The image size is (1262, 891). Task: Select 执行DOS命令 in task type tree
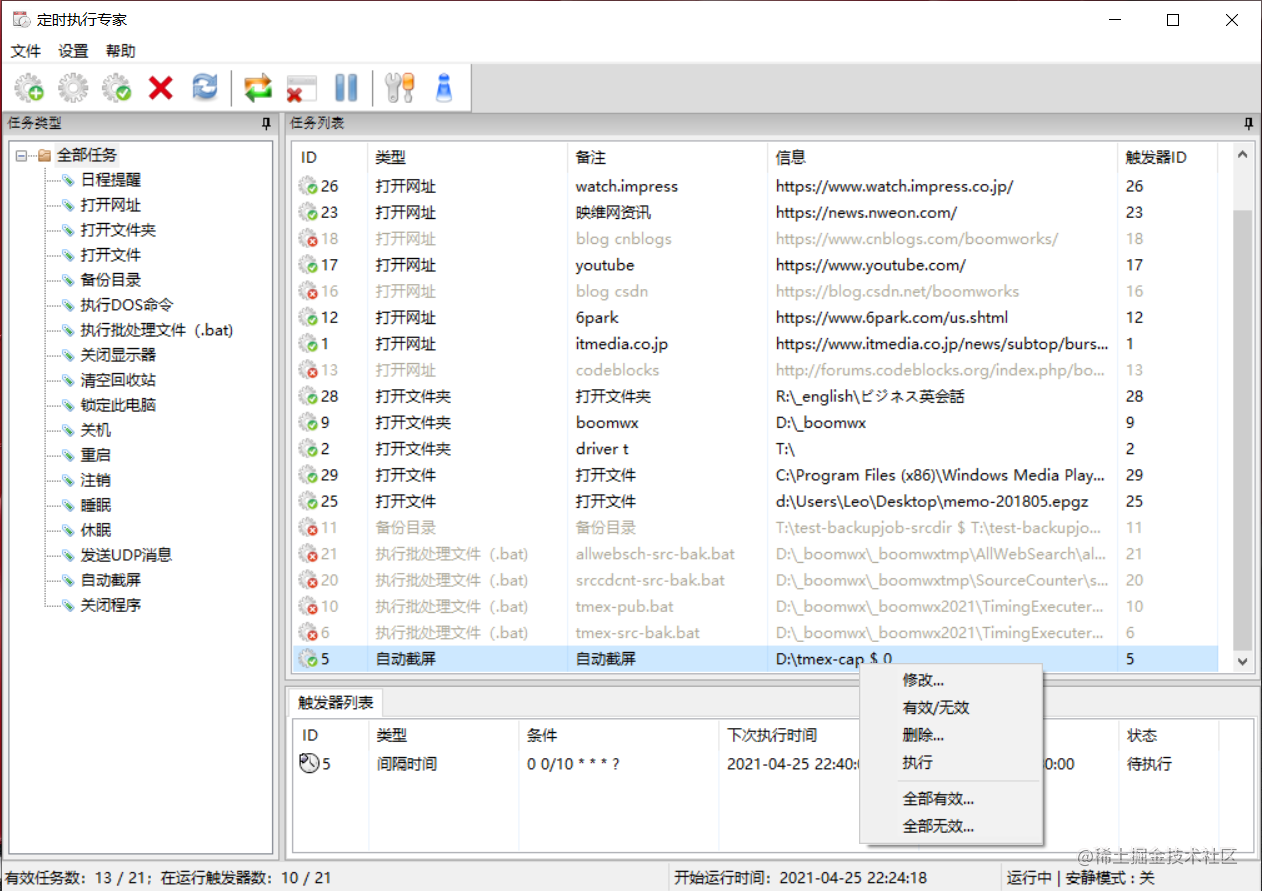pyautogui.click(x=127, y=305)
